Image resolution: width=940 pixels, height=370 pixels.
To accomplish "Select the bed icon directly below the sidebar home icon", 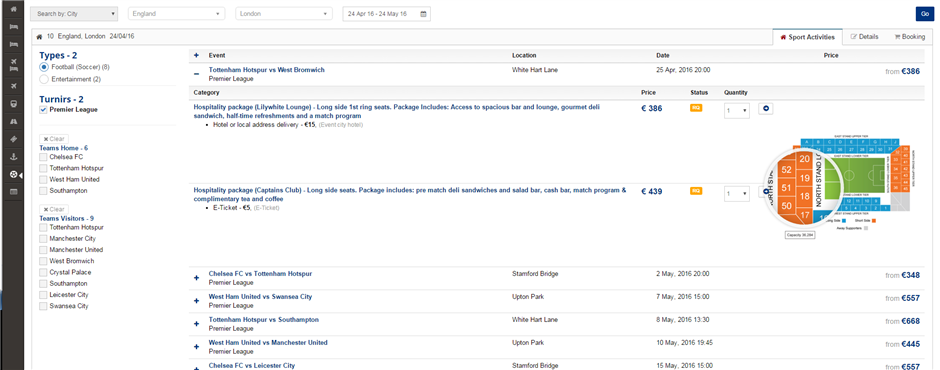I will click(14, 27).
